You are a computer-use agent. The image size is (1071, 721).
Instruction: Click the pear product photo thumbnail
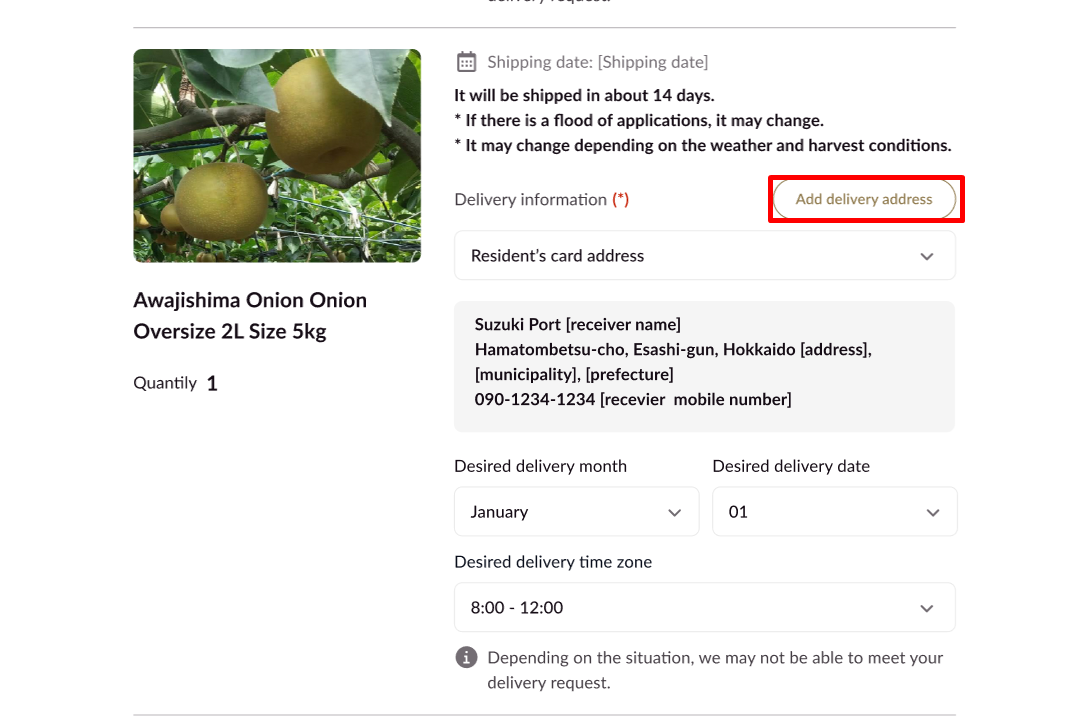pos(277,156)
